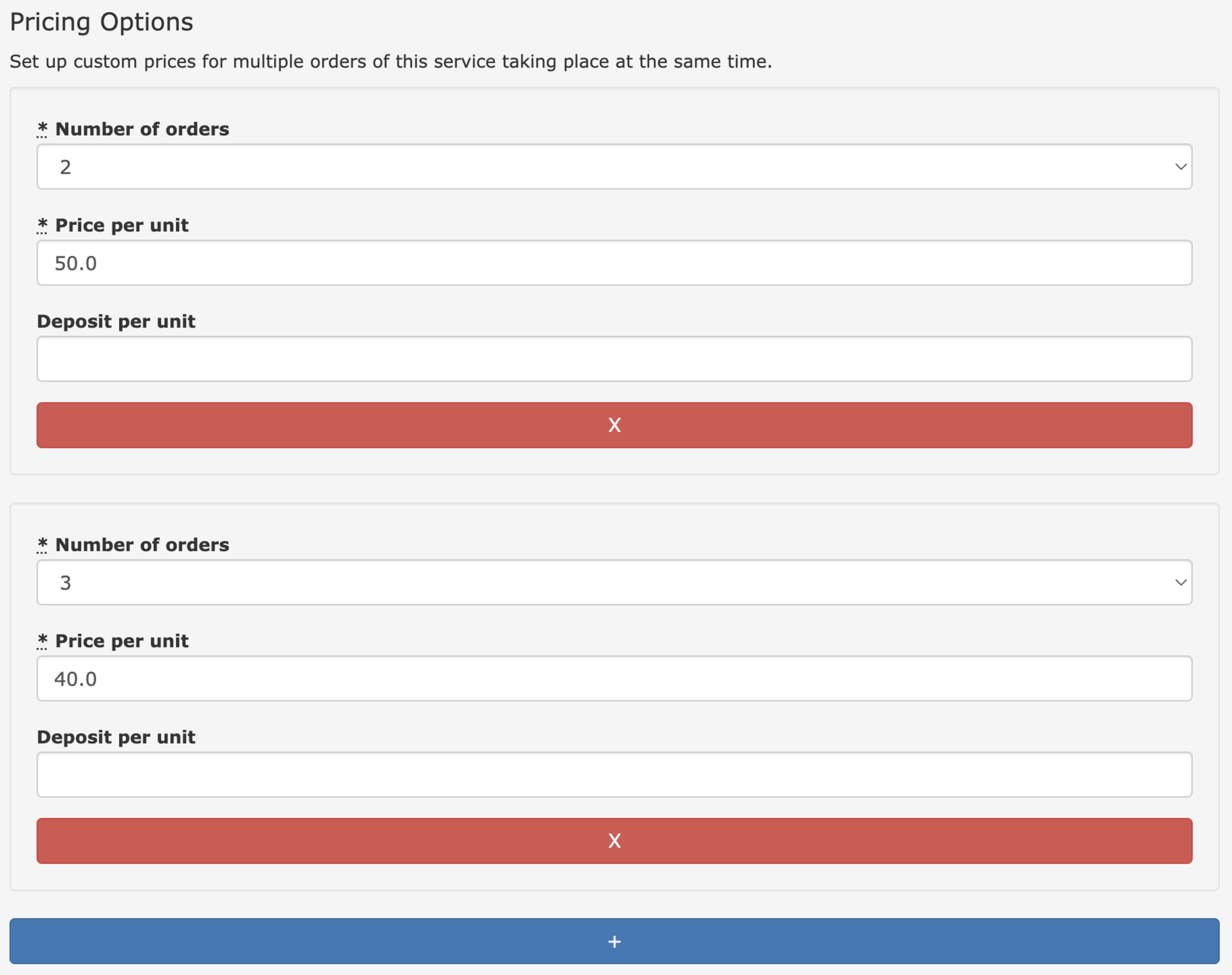The width and height of the screenshot is (1232, 975).
Task: Click the white X icon in second red bar
Action: tap(614, 841)
